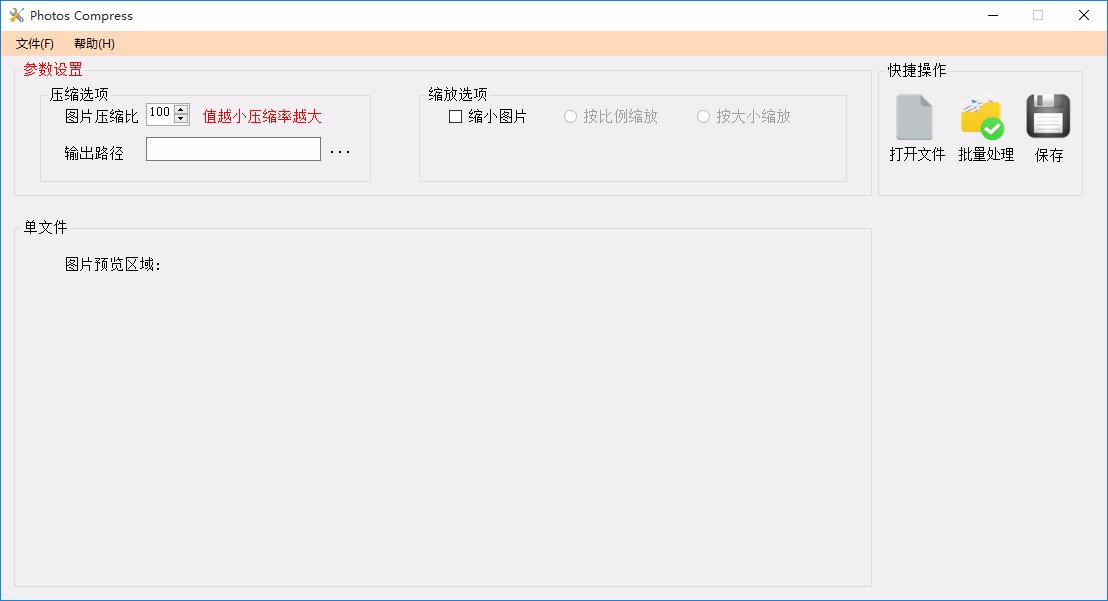Minimize the Photos Compress window
Screen dimensions: 1108x601
pos(992,15)
